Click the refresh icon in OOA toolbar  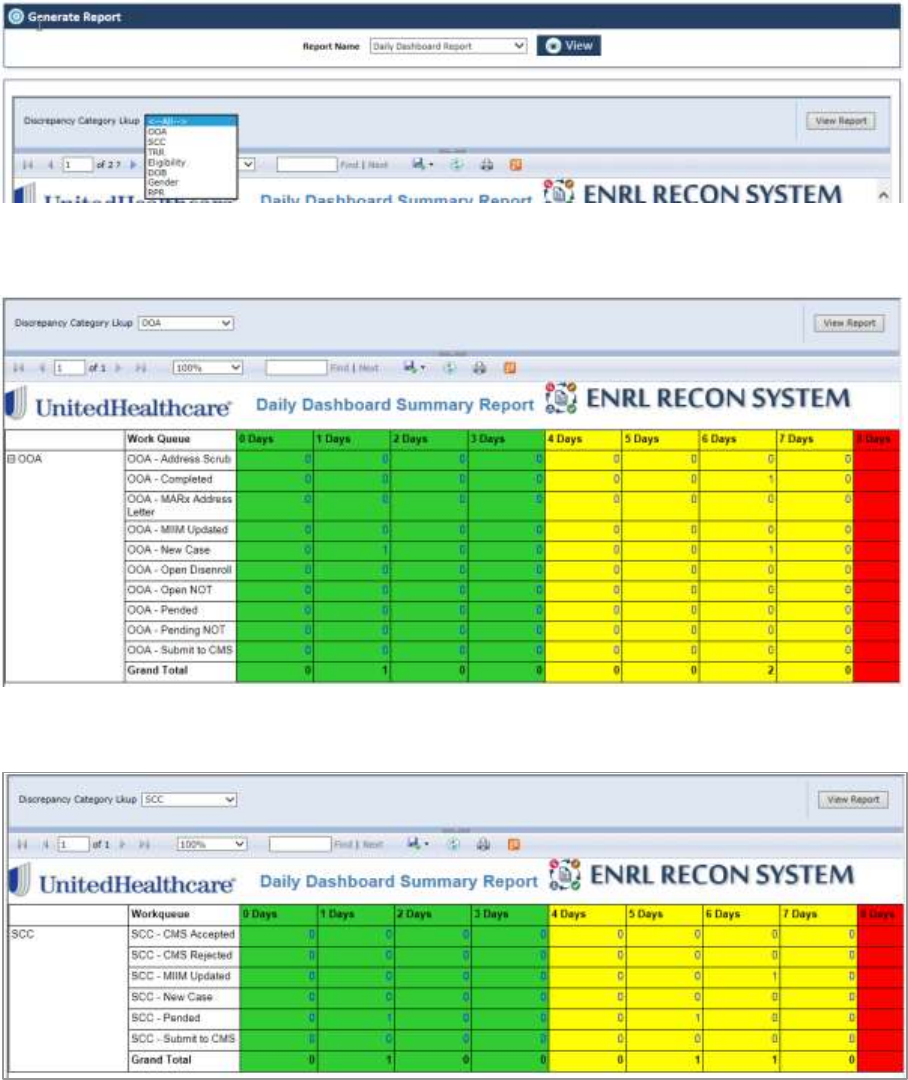449,368
